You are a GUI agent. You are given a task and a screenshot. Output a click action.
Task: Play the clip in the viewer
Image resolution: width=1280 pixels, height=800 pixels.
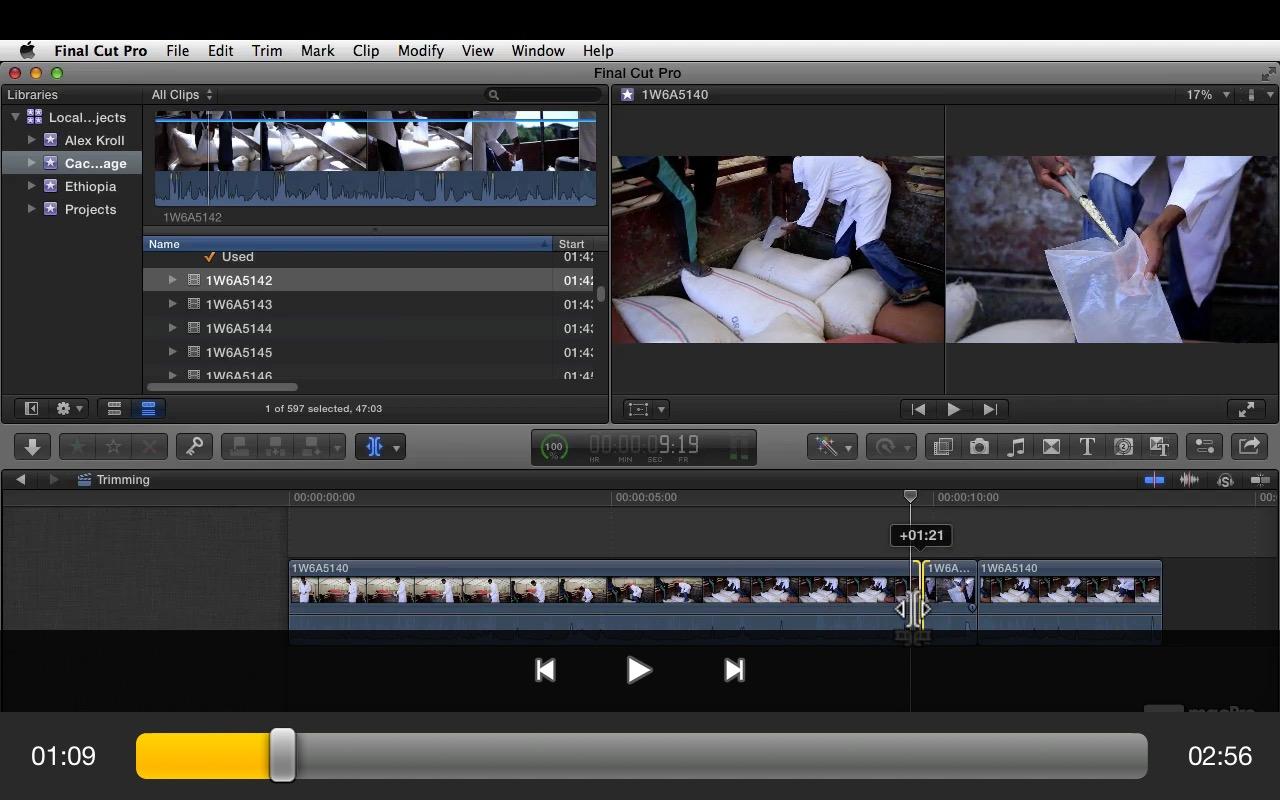pyautogui.click(x=953, y=409)
